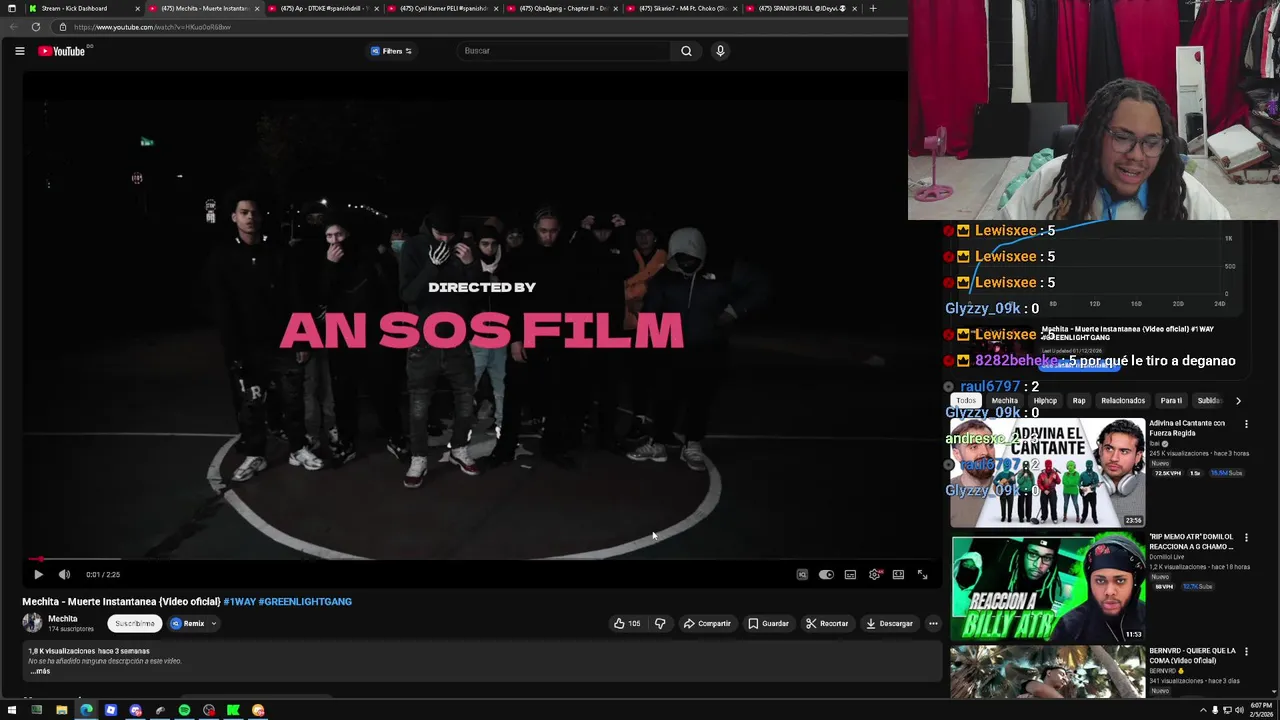Share the video via Compartir
This screenshot has height=720, width=1280.
tap(707, 624)
